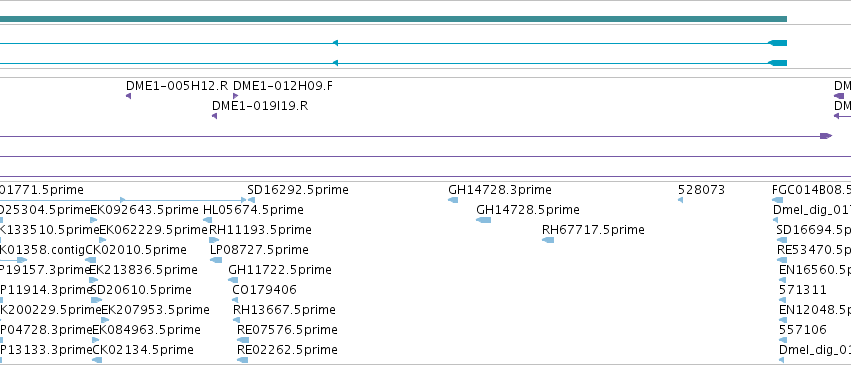Select the 571311 feature label

803,290
